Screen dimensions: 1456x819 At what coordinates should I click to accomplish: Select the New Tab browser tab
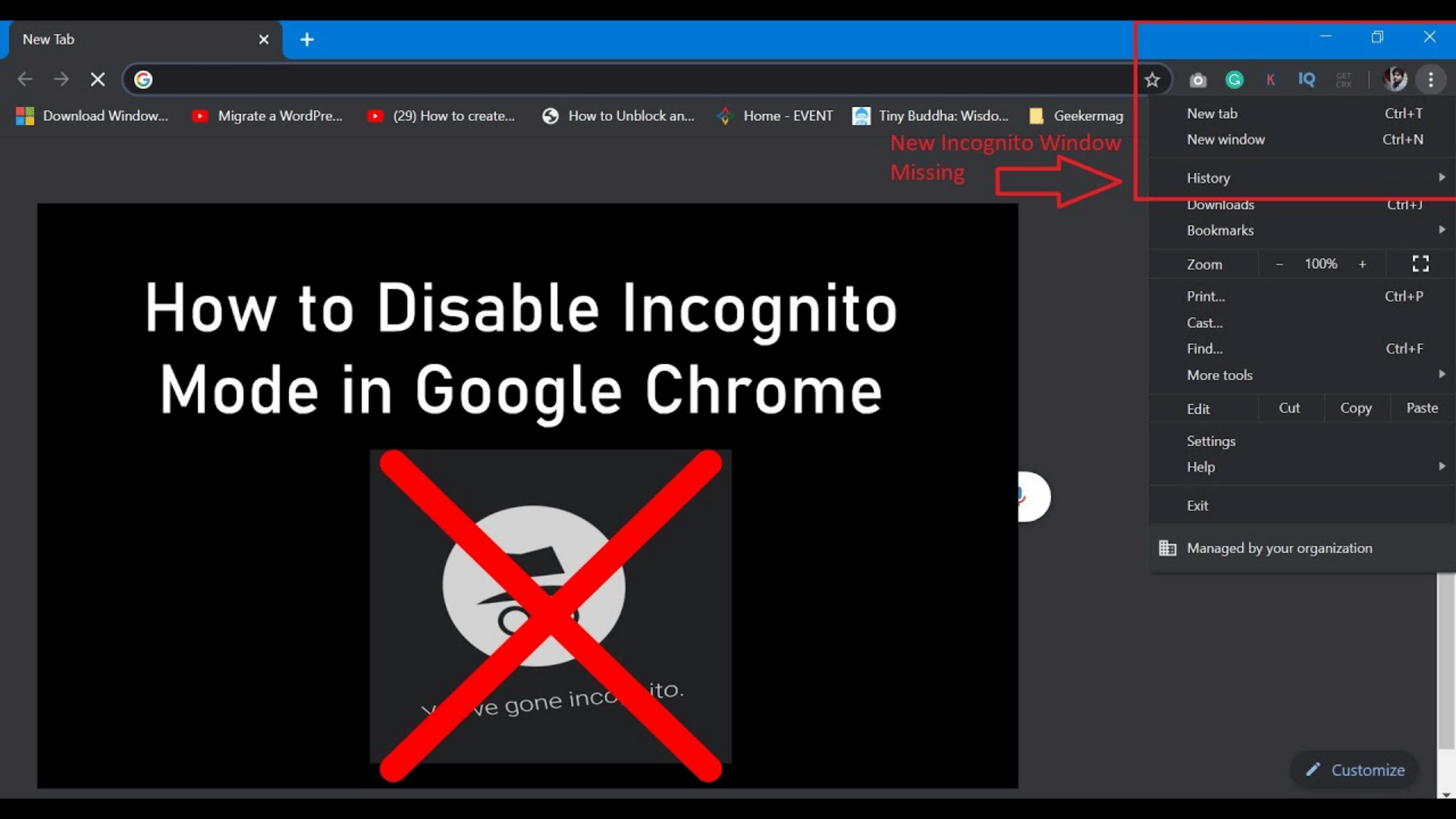[144, 39]
